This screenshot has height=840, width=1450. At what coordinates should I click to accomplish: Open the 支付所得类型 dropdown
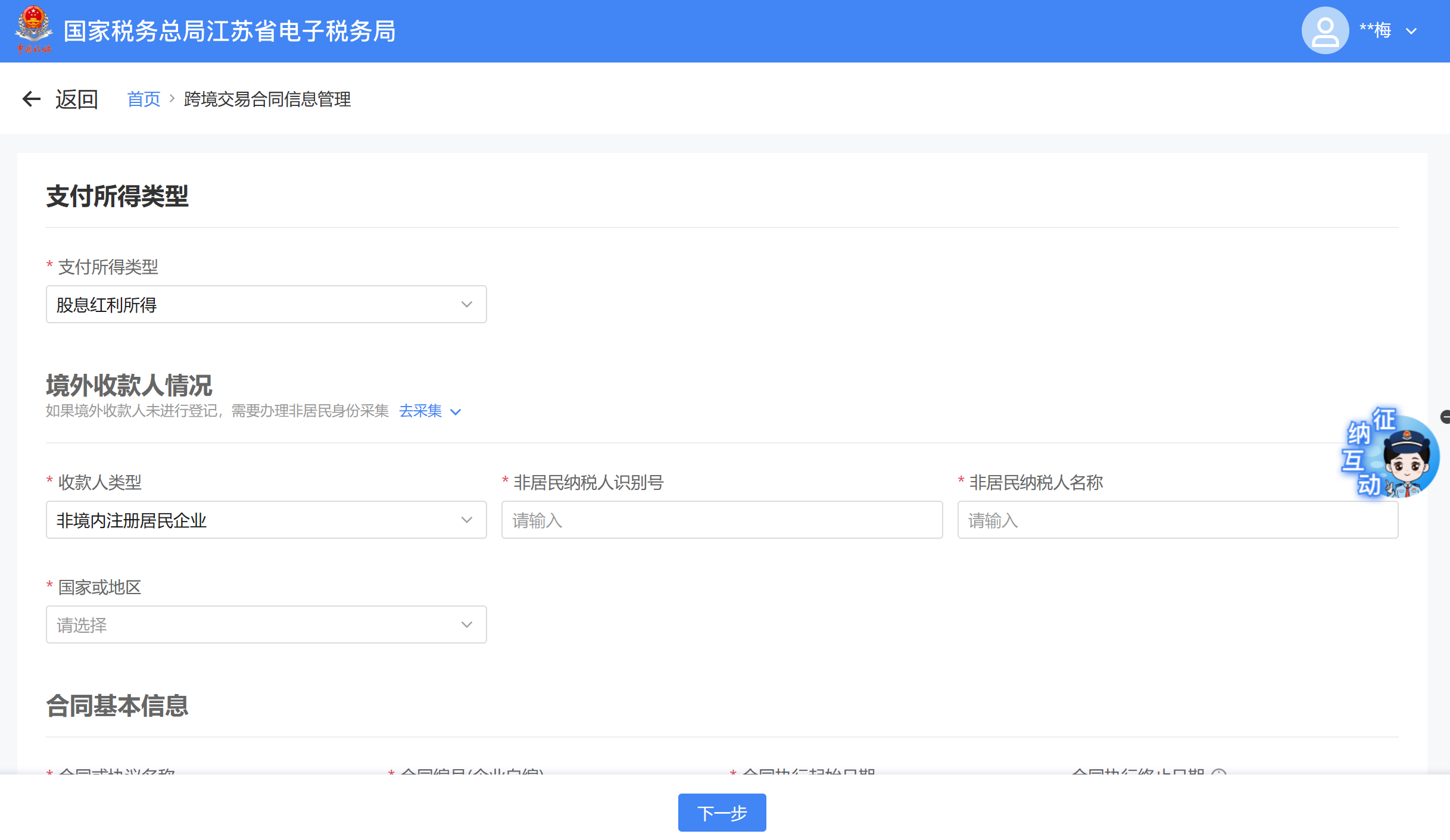[266, 304]
